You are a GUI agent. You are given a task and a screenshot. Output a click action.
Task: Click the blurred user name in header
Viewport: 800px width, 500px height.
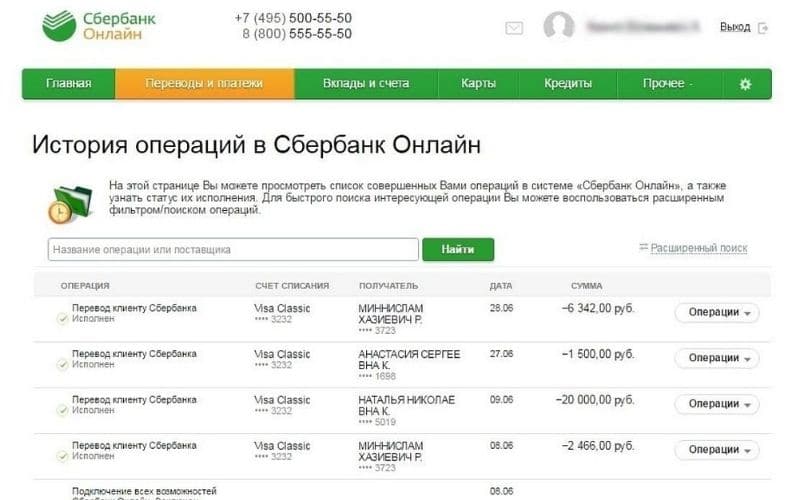click(643, 27)
